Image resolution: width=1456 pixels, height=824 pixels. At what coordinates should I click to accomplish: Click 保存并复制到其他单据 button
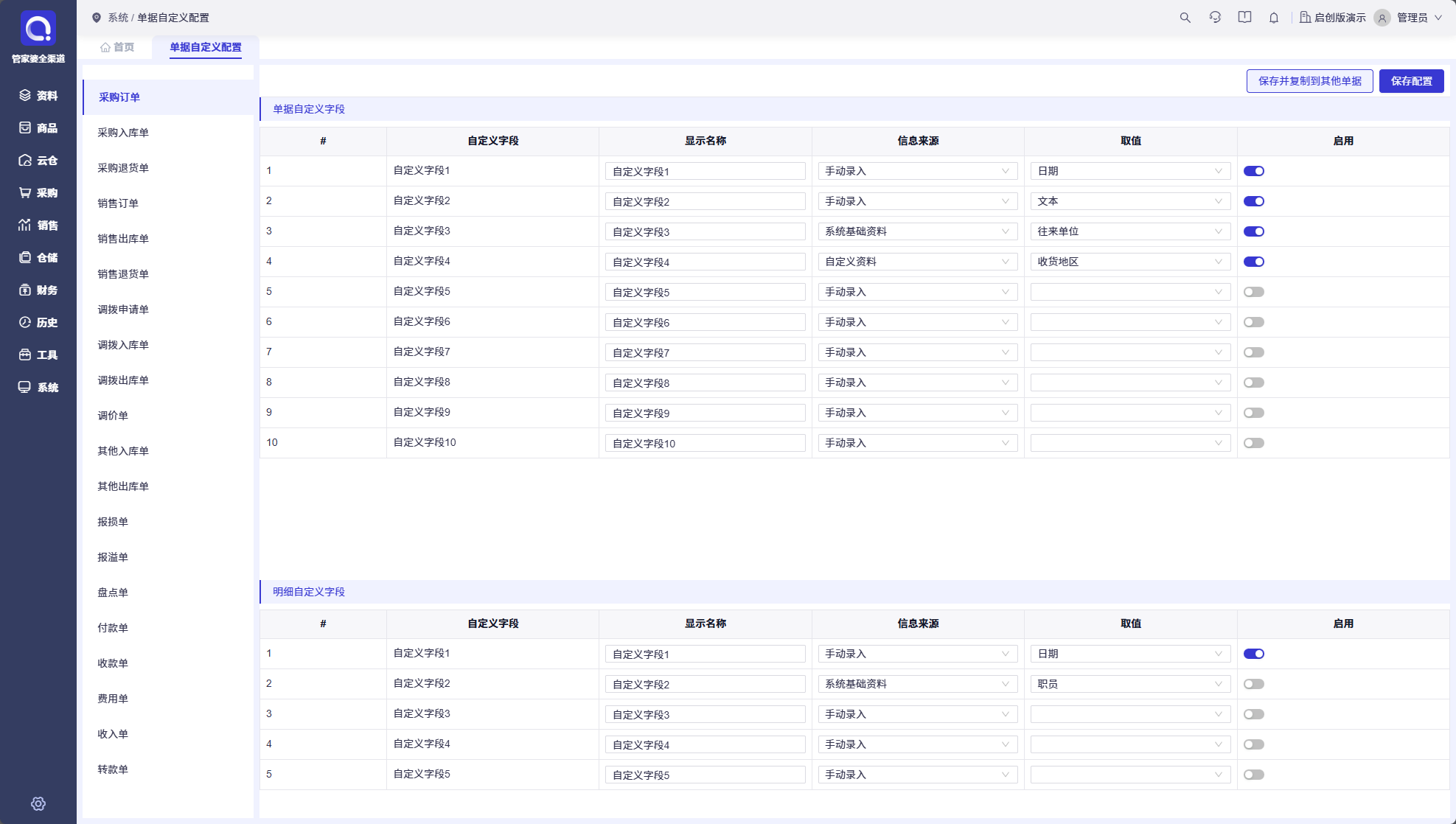click(x=1310, y=81)
